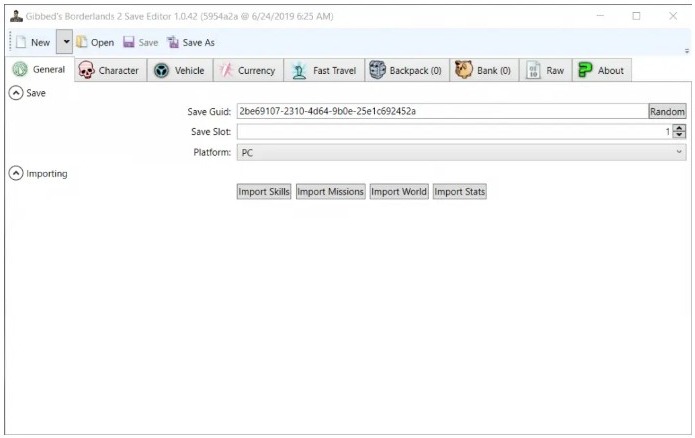Click the Import Skills button
Screen dimensions: 695x438
pos(264,192)
